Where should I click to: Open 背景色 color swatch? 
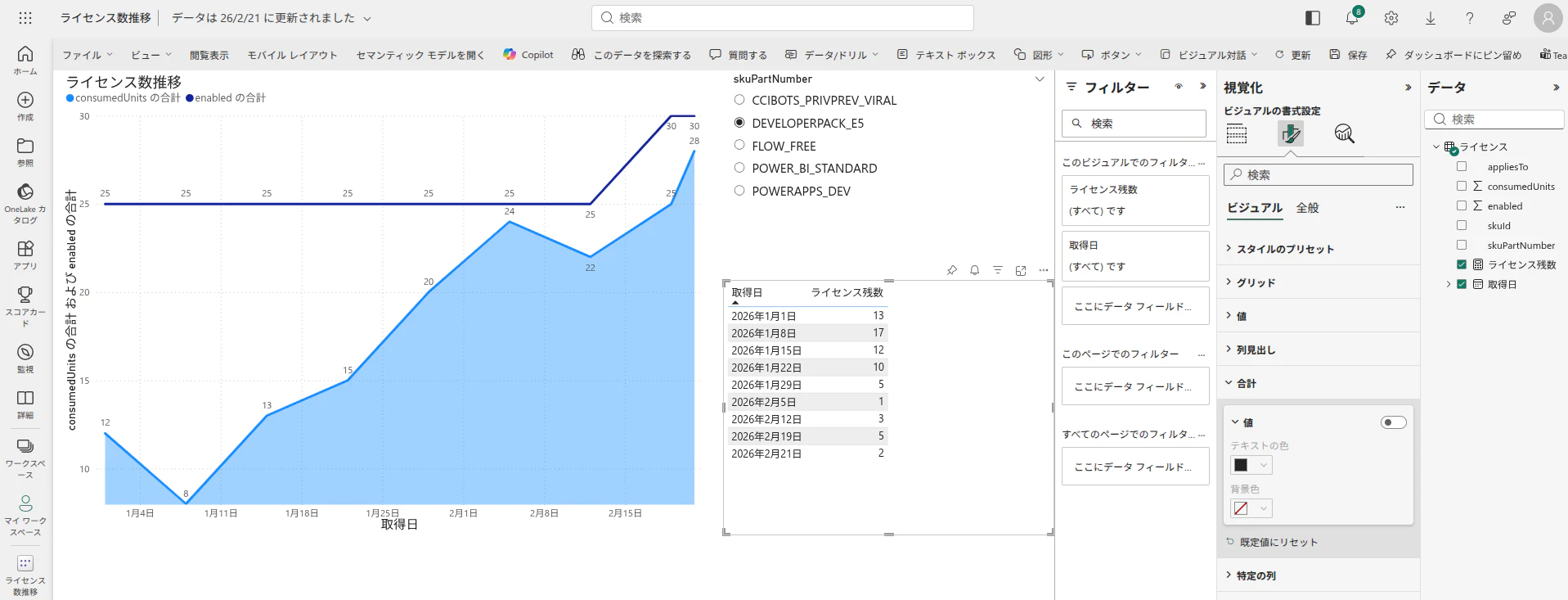pyautogui.click(x=1251, y=508)
